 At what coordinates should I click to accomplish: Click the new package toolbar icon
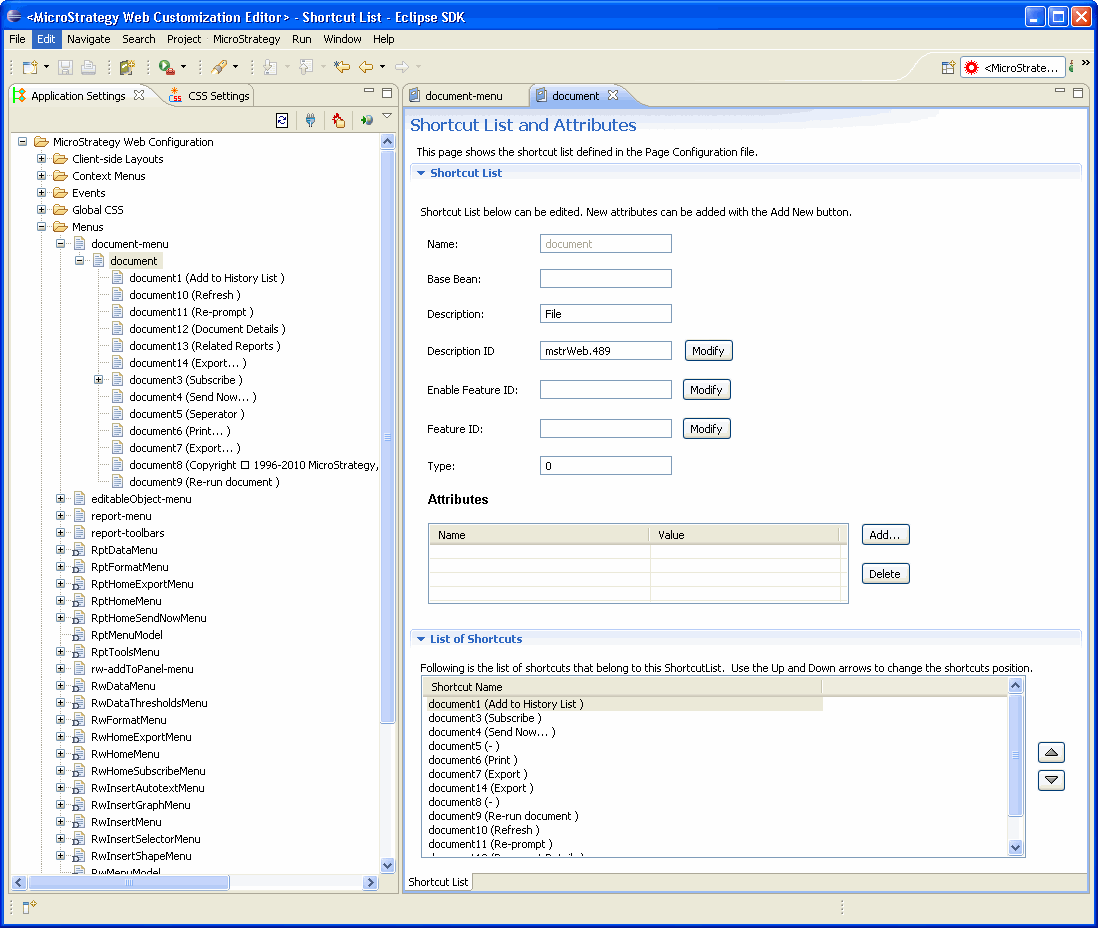[127, 67]
